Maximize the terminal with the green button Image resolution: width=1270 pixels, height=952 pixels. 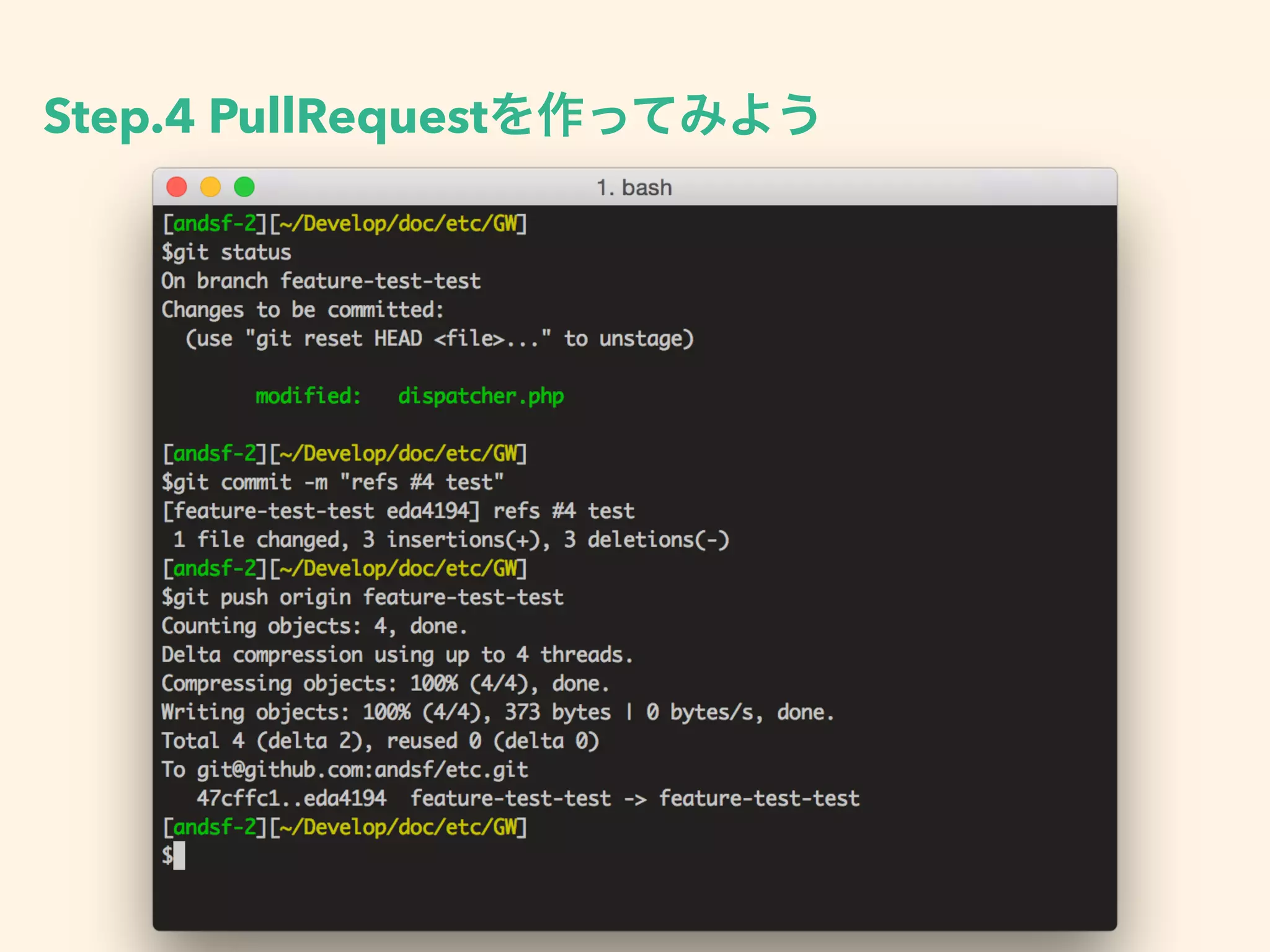[x=244, y=187]
